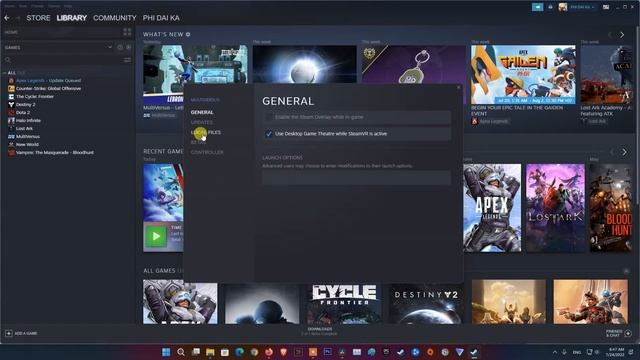Select Dota 2 in the game list
The image size is (640, 360).
23,113
